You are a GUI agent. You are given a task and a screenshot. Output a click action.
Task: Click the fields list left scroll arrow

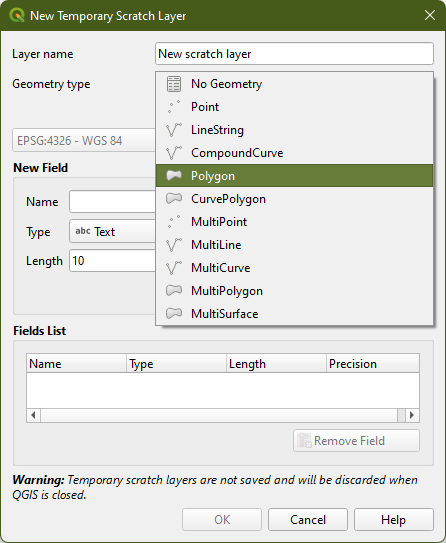pyautogui.click(x=33, y=415)
